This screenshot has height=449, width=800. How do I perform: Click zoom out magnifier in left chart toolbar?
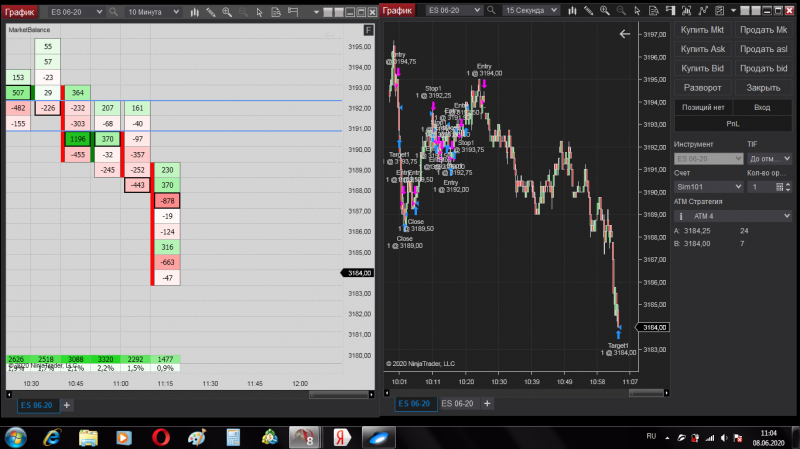pyautogui.click(x=243, y=12)
